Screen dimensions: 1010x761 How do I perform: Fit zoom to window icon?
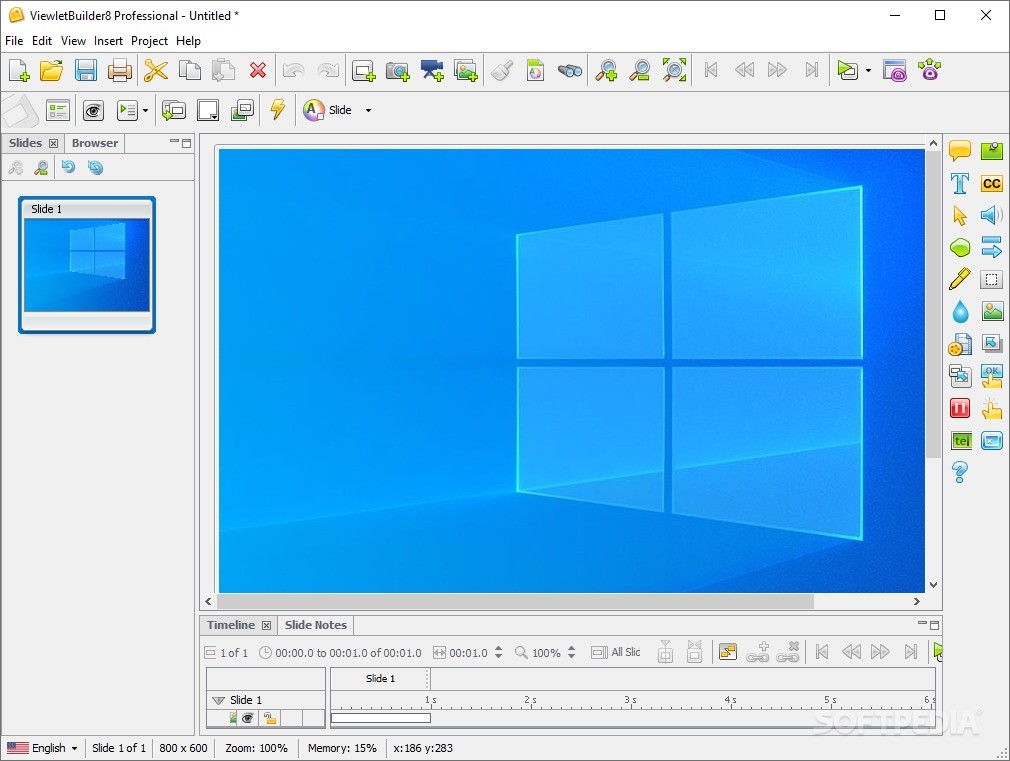coord(674,70)
